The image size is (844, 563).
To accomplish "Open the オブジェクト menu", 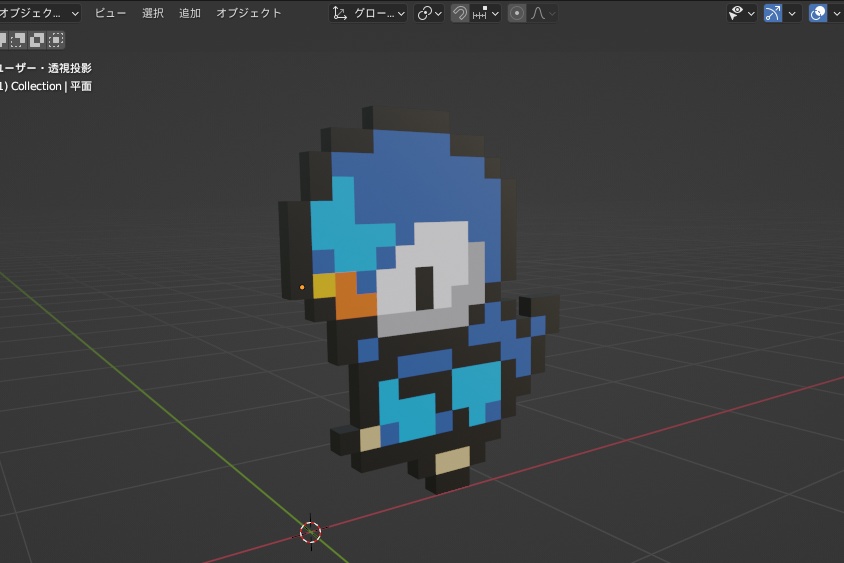I will click(249, 13).
